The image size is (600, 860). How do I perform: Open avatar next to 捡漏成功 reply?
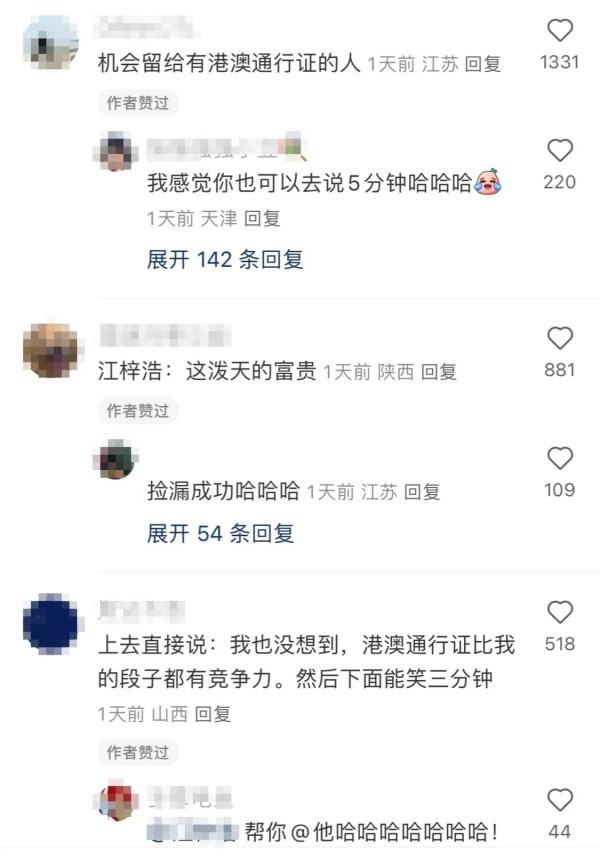(115, 459)
